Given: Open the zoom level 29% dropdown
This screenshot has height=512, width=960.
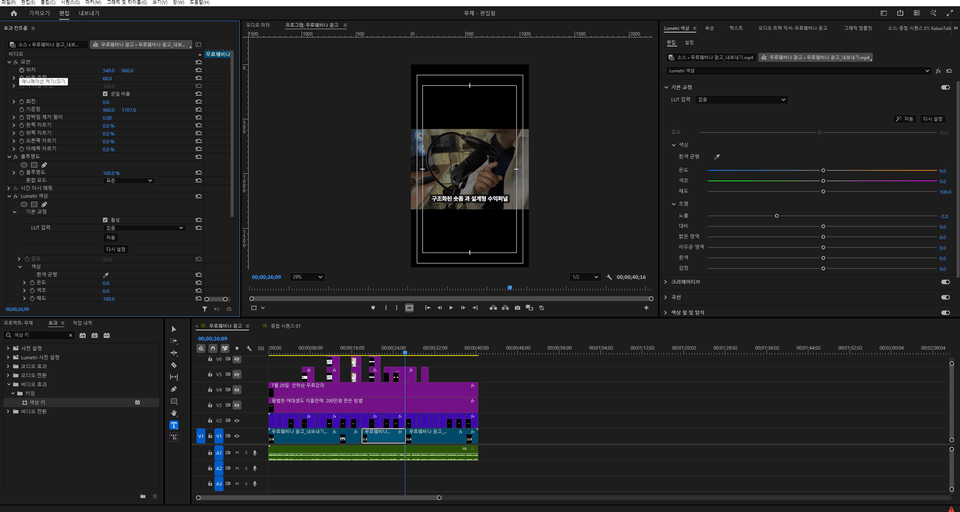Looking at the screenshot, I should [x=307, y=277].
